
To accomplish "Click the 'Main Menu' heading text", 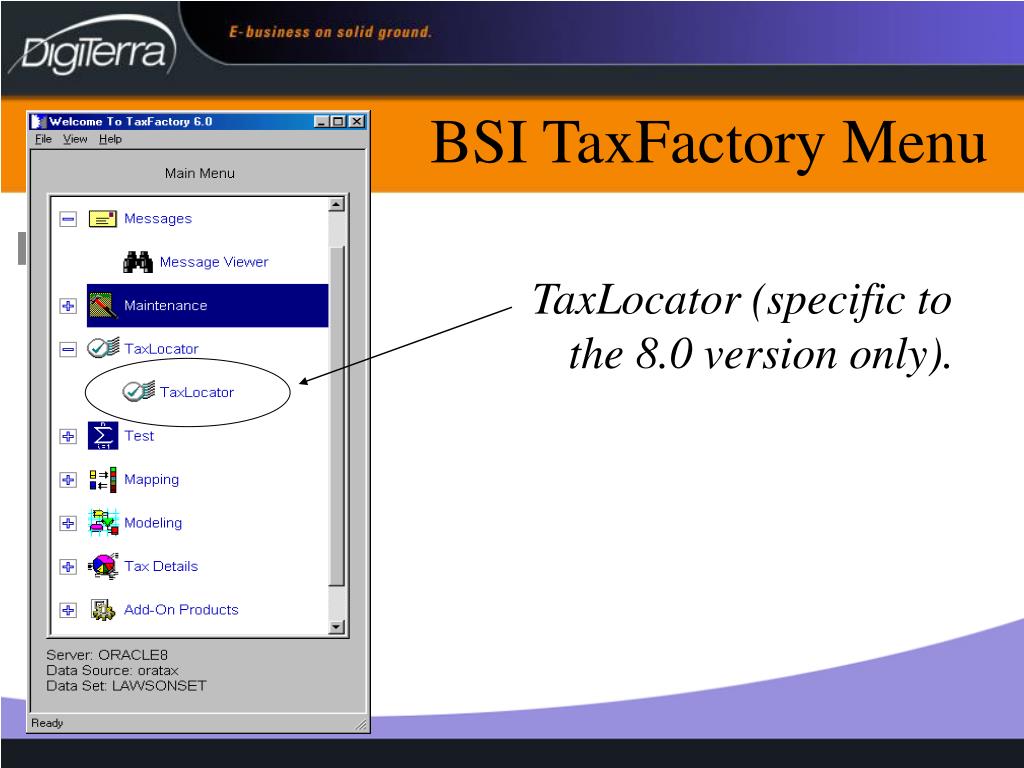I will [200, 173].
